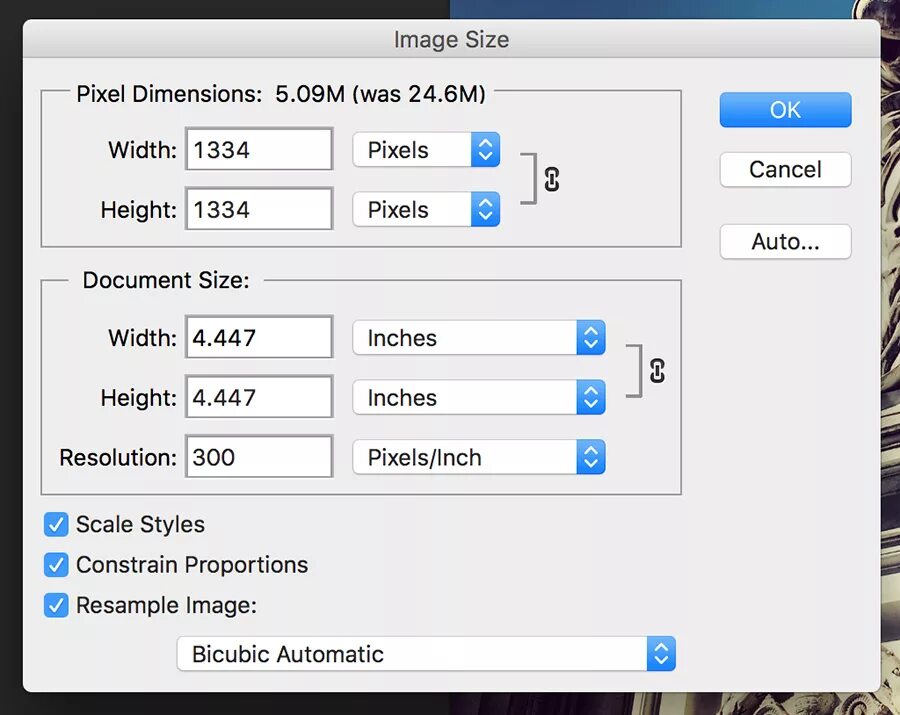Click the pixel Width input field
The height and width of the screenshot is (715, 900).
pos(259,150)
